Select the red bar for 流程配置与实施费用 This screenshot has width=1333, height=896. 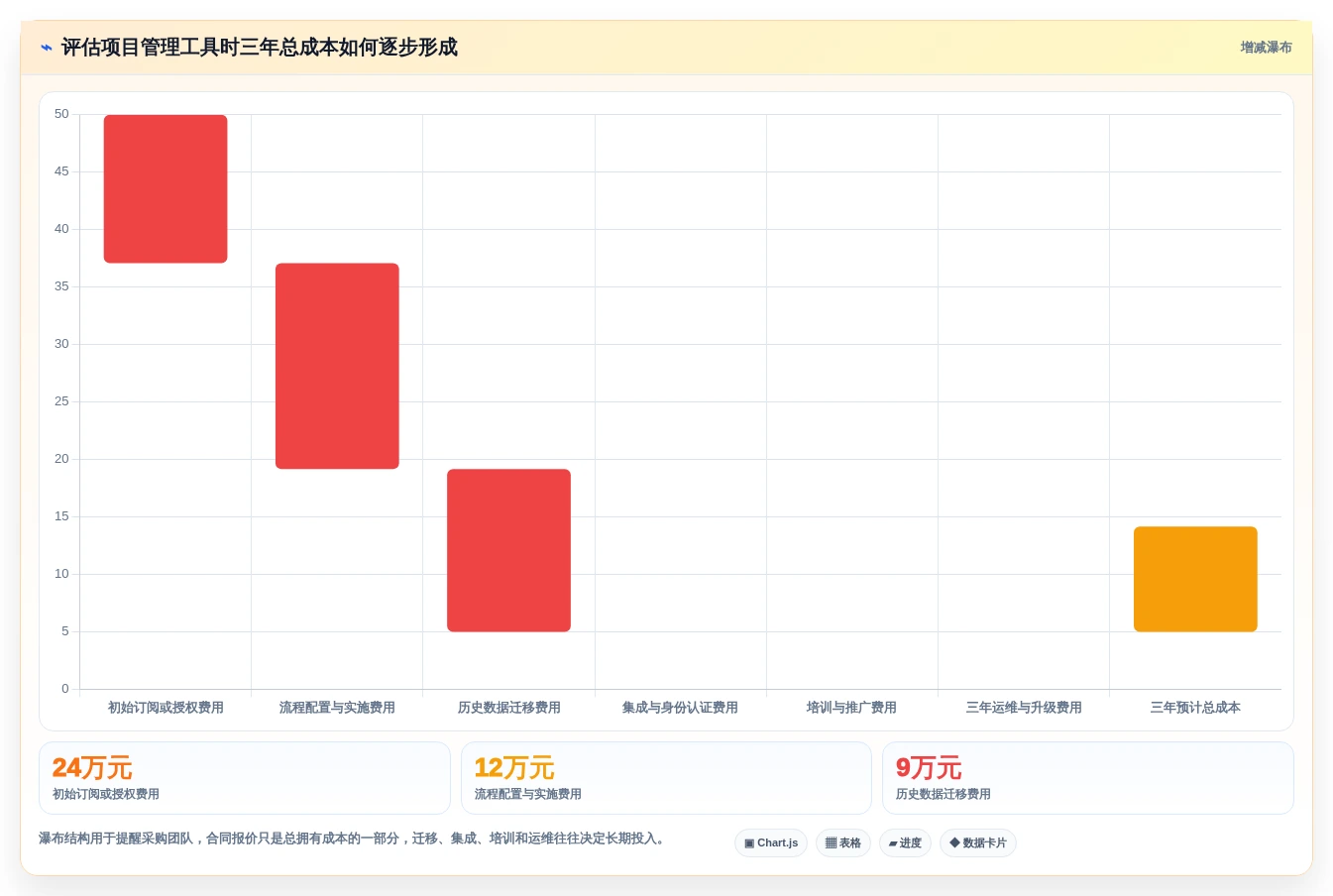[337, 366]
